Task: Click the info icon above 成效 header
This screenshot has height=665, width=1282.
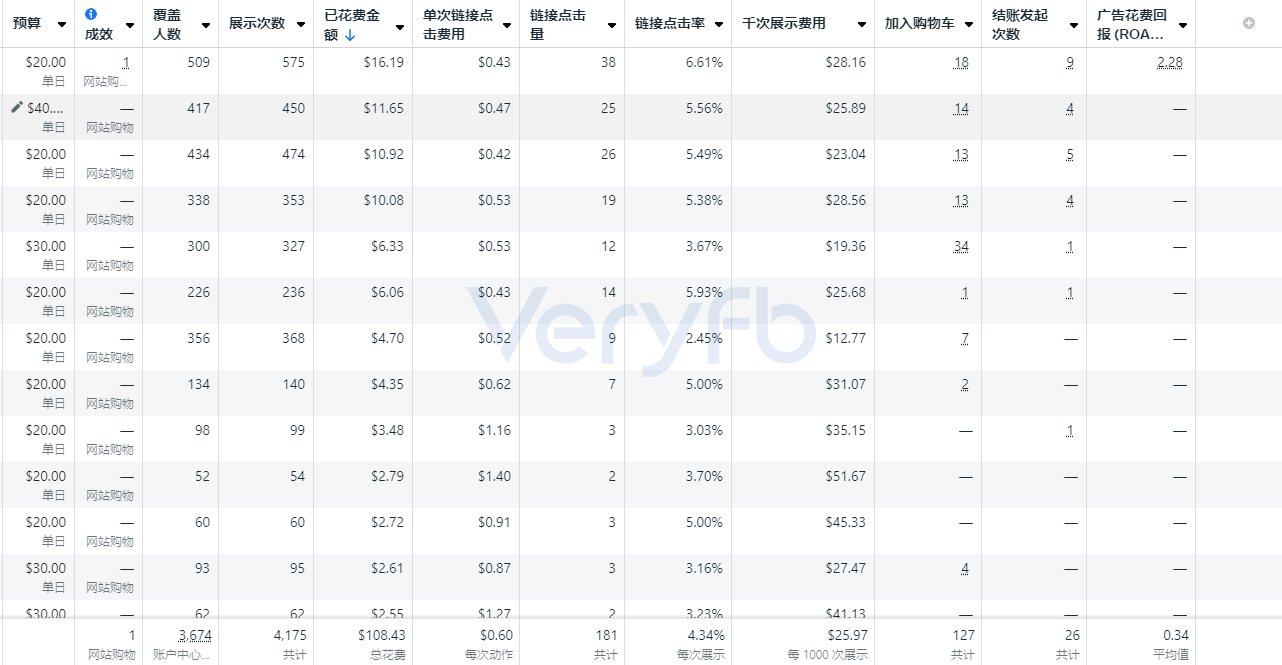Action: tap(91, 14)
